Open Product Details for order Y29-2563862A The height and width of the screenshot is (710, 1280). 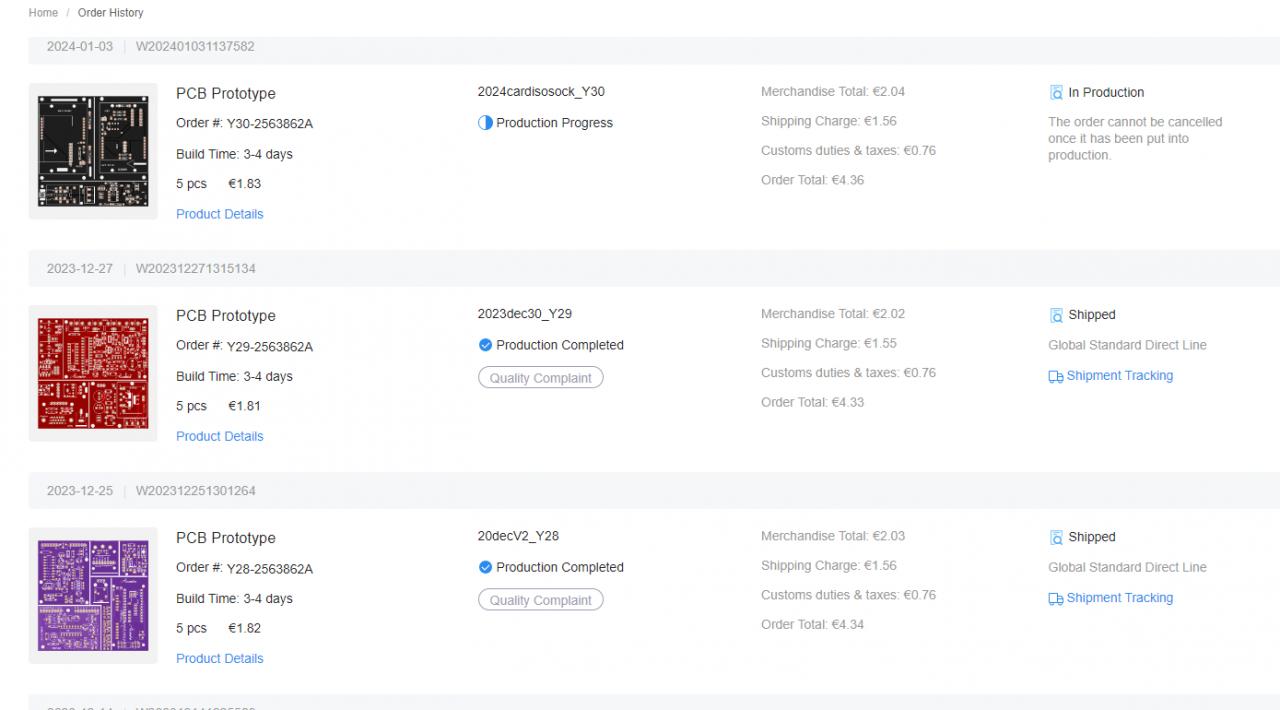pos(220,436)
